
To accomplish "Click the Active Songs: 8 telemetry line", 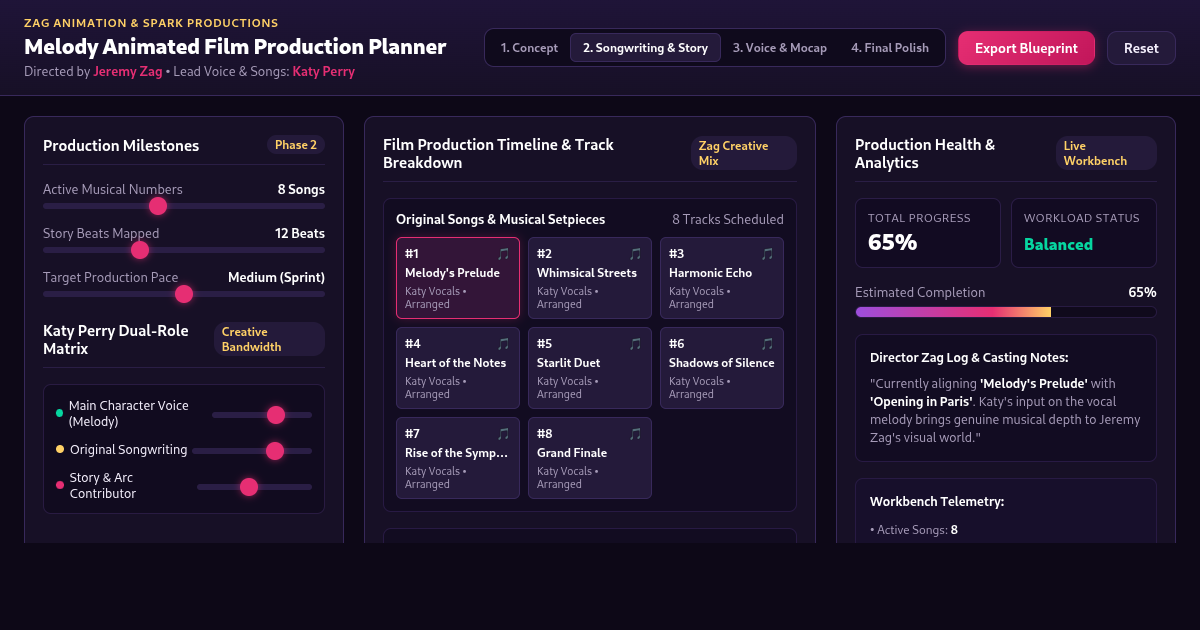I will pos(914,530).
